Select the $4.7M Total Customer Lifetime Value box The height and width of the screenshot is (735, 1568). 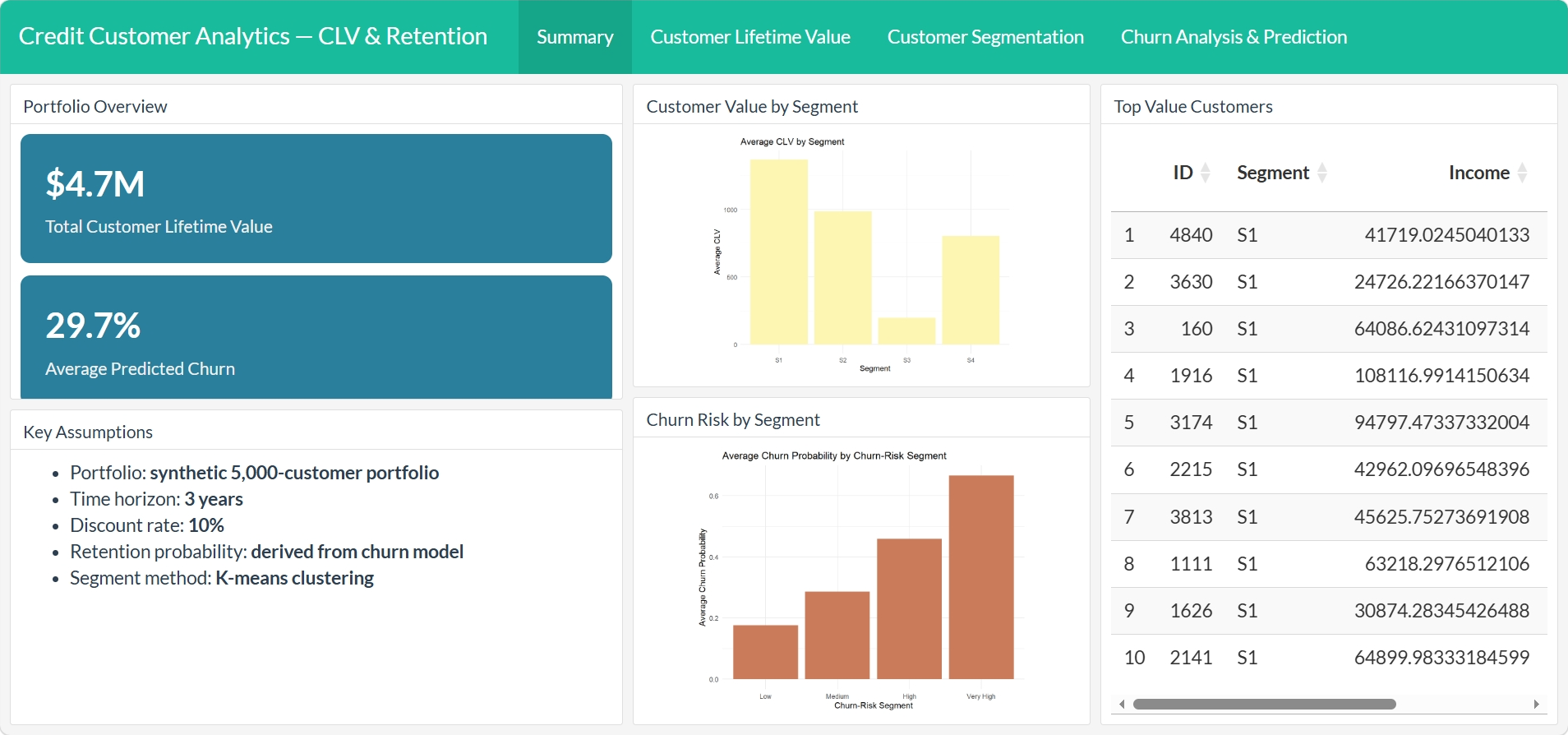click(x=316, y=198)
